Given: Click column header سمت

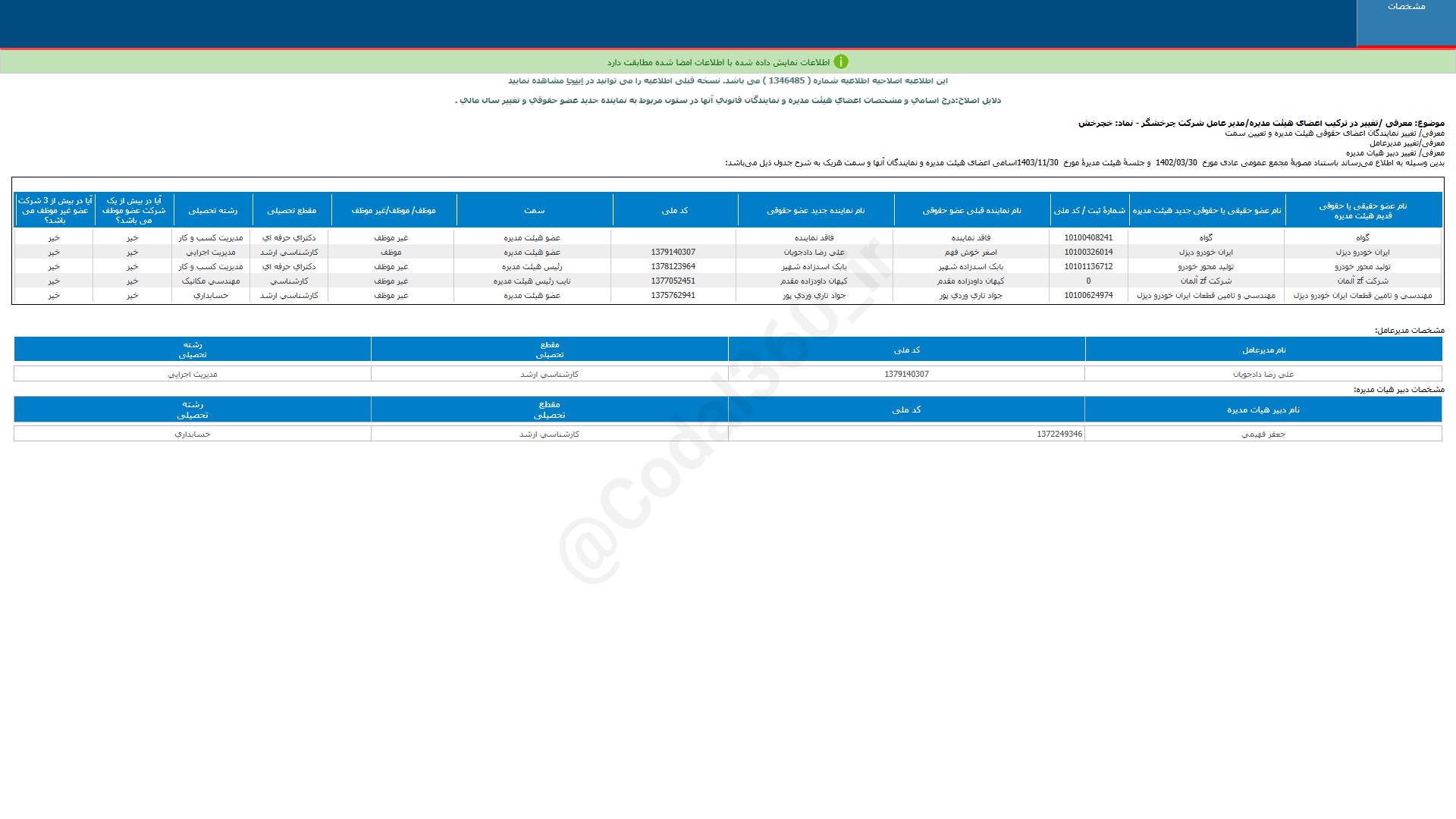Looking at the screenshot, I should point(535,210).
